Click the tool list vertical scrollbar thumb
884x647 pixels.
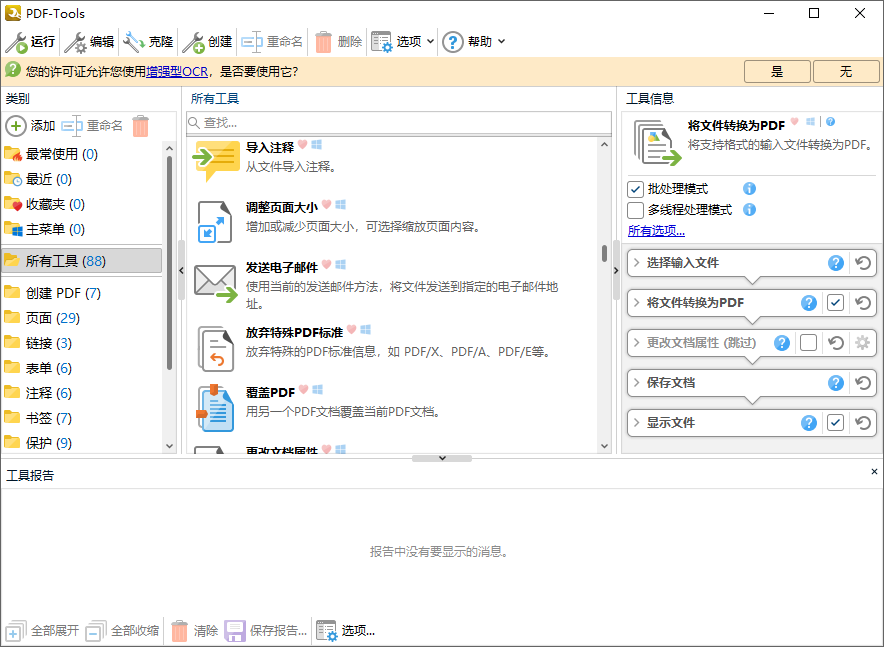604,254
